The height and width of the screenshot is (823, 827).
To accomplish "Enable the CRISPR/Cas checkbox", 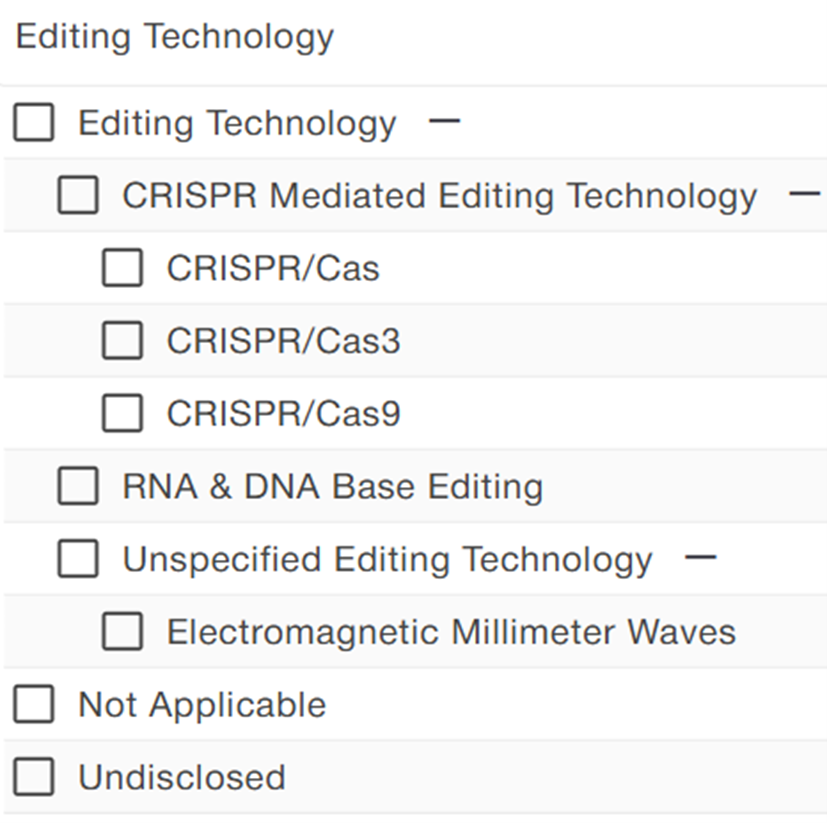I will click(122, 269).
